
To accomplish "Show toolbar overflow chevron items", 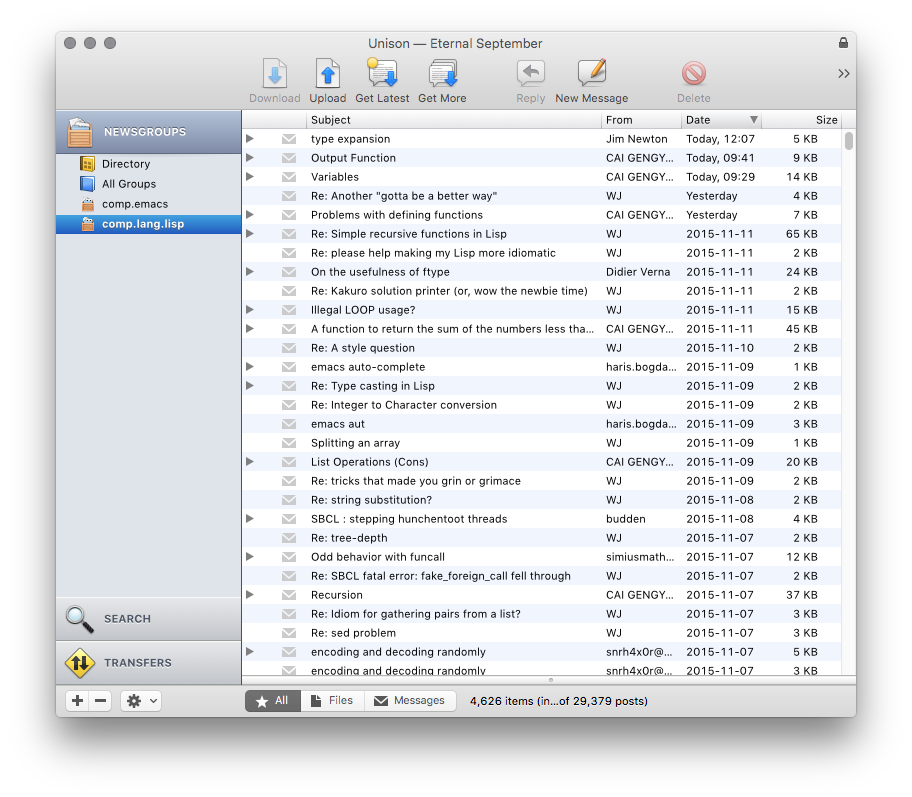I will pos(843,73).
